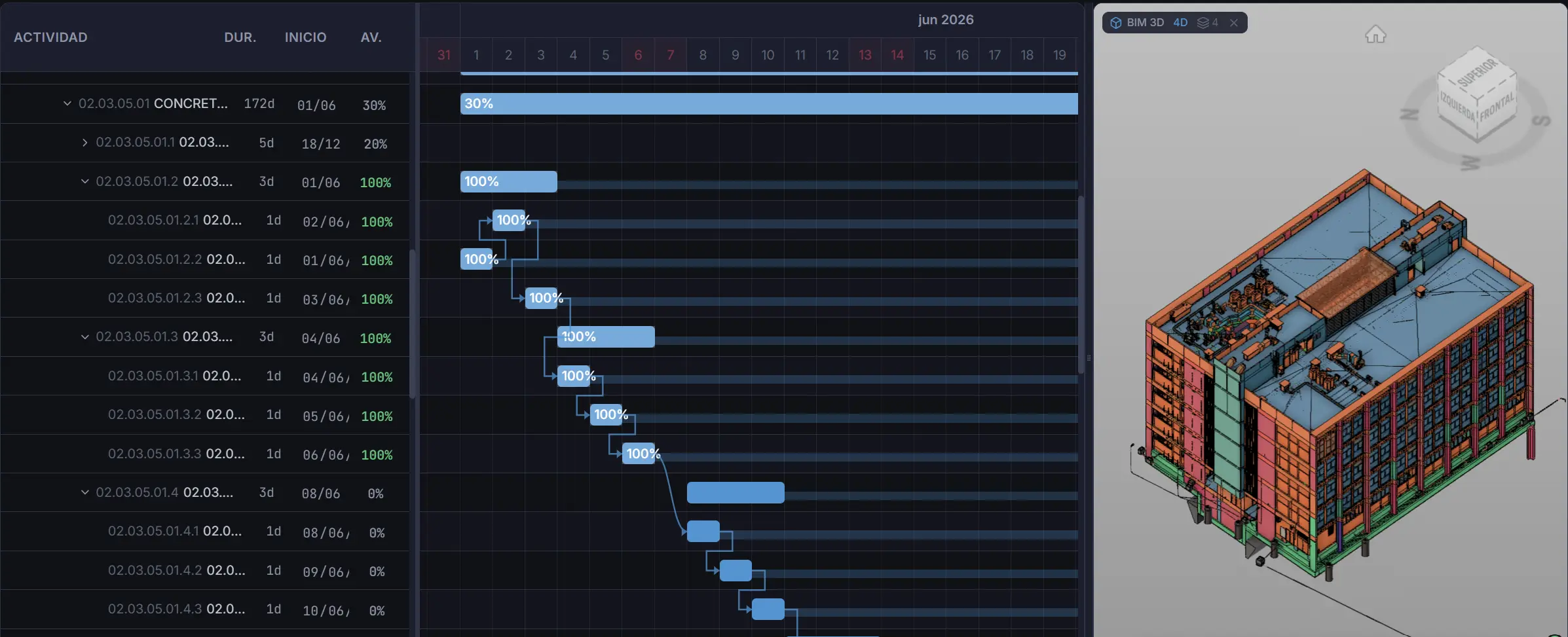Click the DUR. column header
1568x637 pixels.
click(x=240, y=37)
